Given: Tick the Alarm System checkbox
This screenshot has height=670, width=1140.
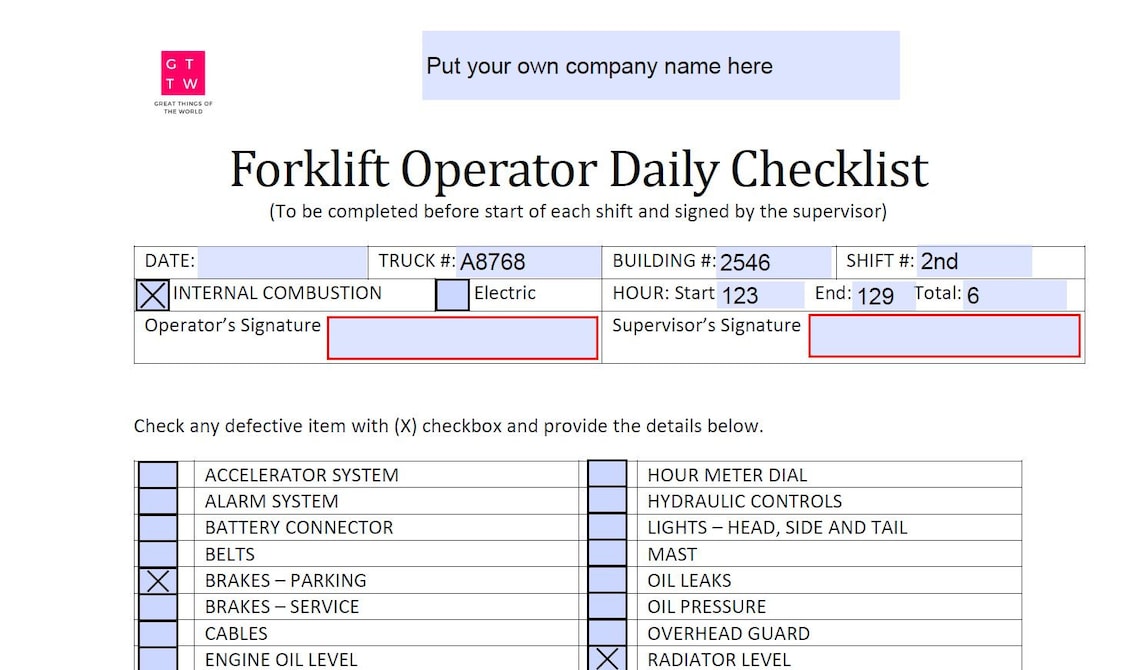Looking at the screenshot, I should pyautogui.click(x=158, y=501).
